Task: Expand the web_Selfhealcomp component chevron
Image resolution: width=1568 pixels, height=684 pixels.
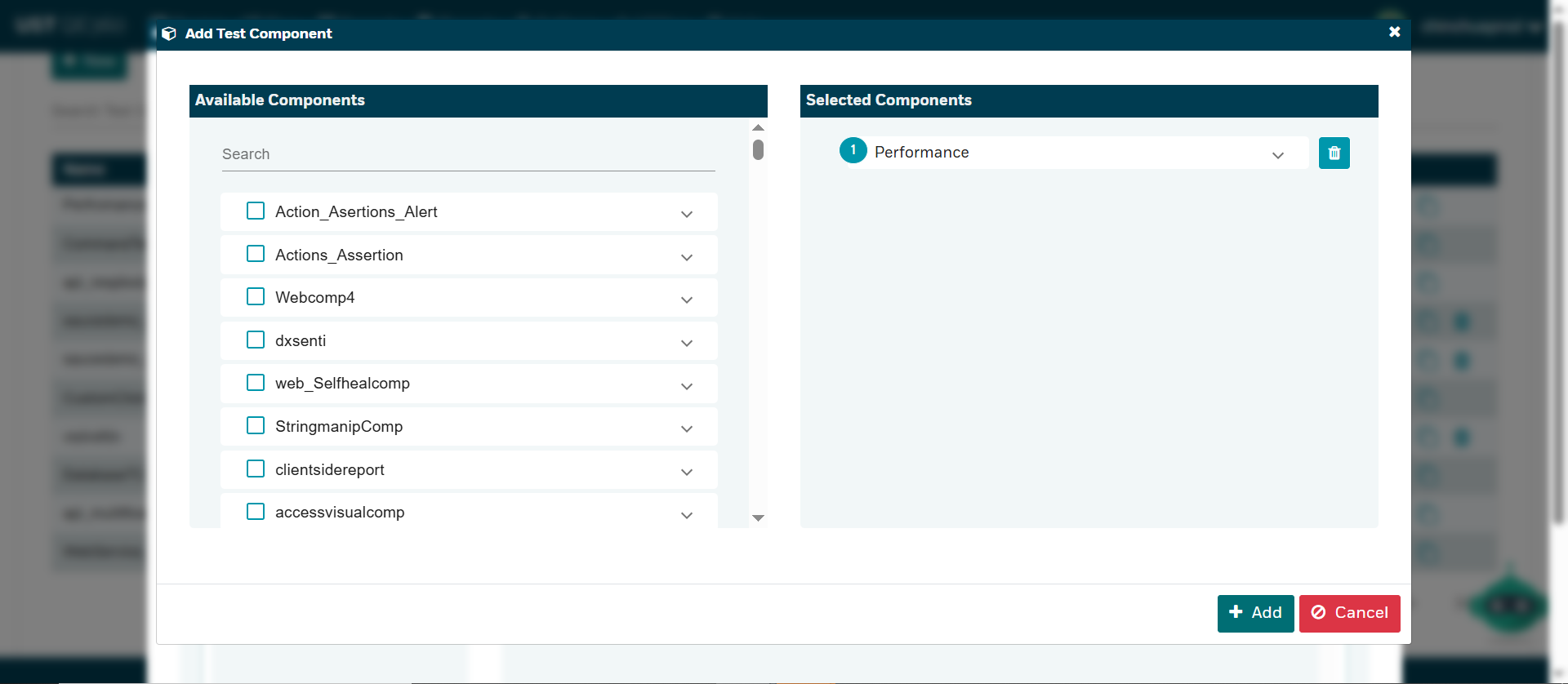Action: point(687,386)
